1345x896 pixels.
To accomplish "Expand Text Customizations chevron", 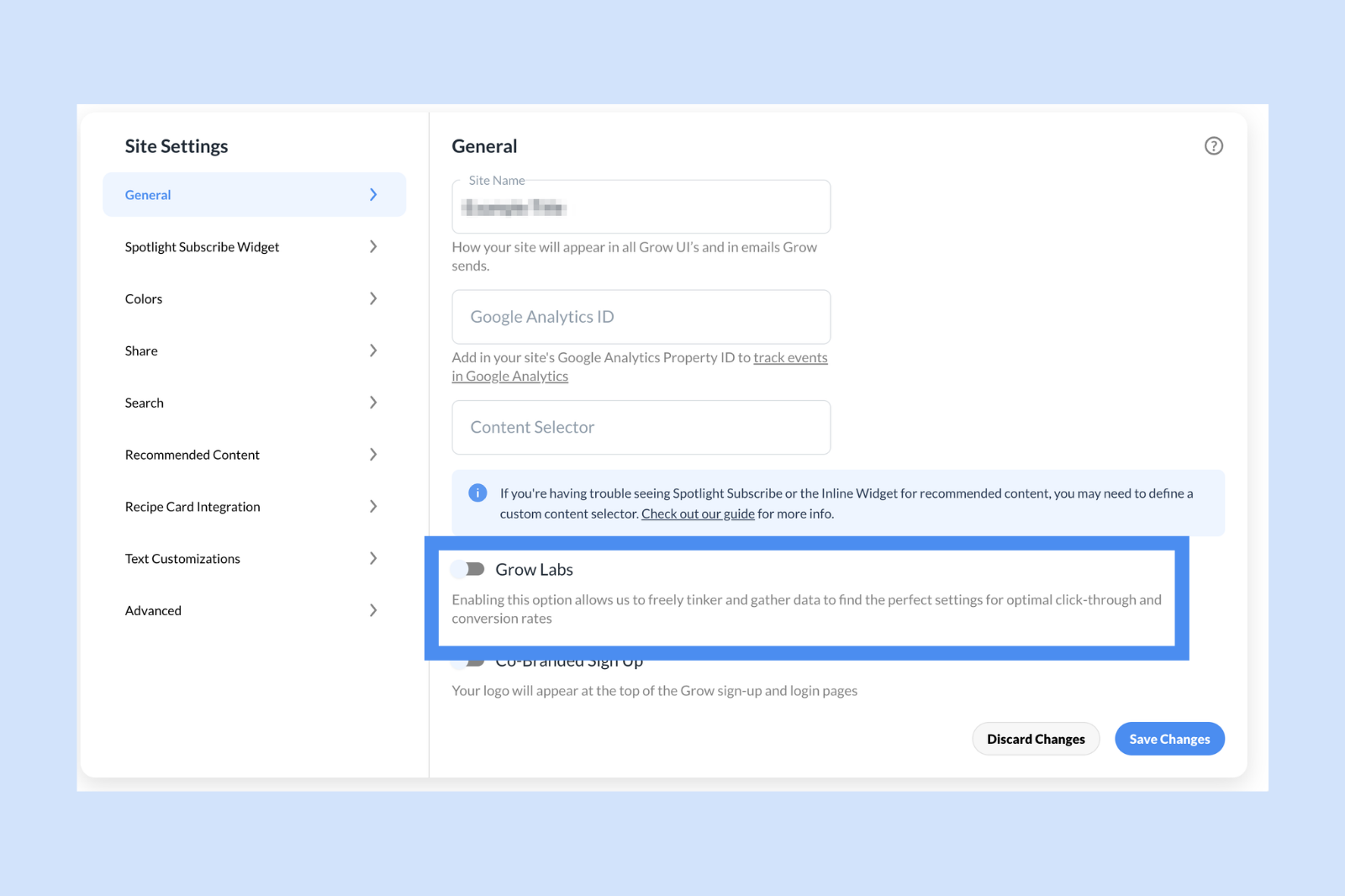I will pos(373,558).
